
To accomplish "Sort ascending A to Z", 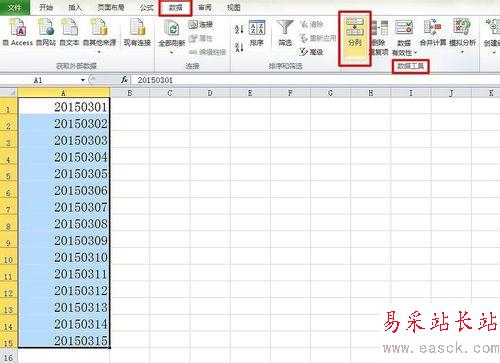I will point(239,29).
